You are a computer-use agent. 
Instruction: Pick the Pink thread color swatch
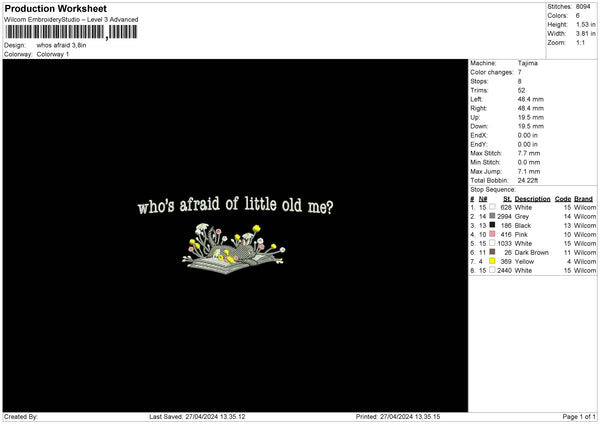492,234
